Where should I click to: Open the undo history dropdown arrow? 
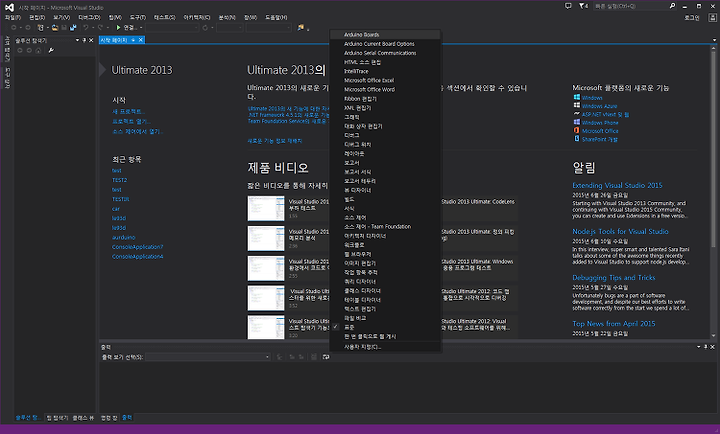93,28
